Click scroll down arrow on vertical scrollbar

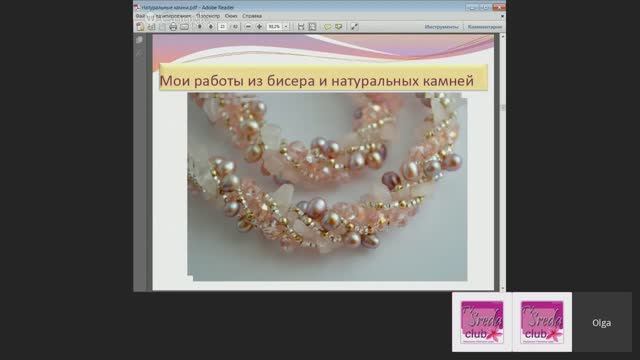(x=502, y=289)
